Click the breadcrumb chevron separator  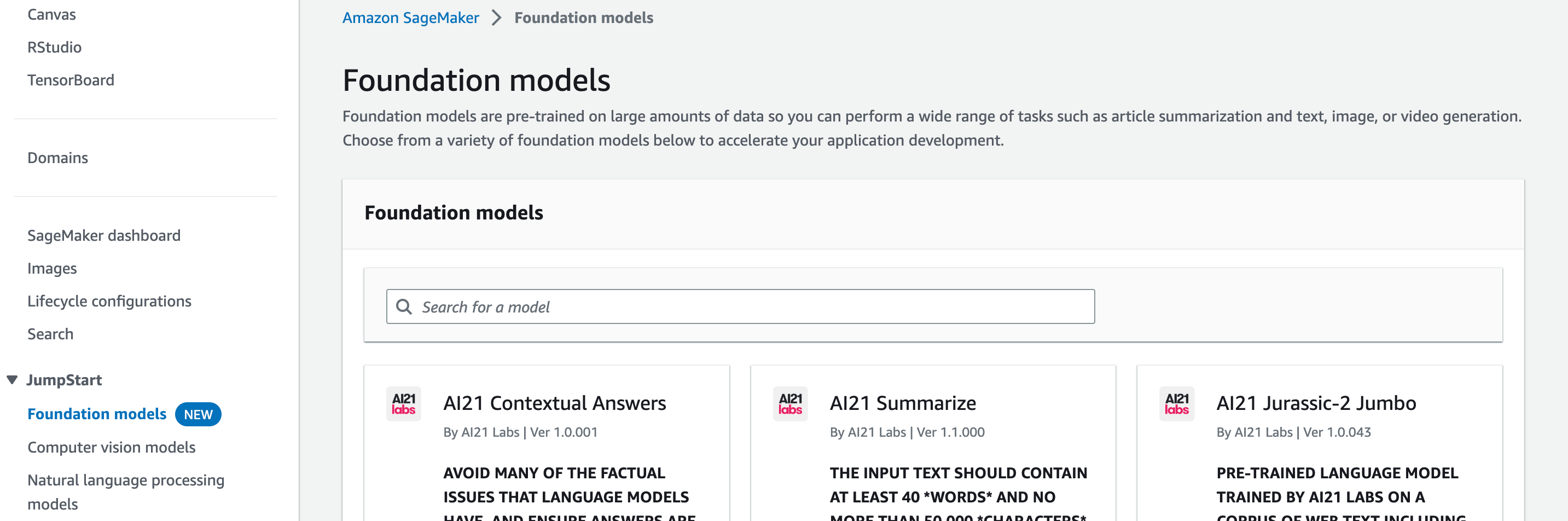pos(497,18)
